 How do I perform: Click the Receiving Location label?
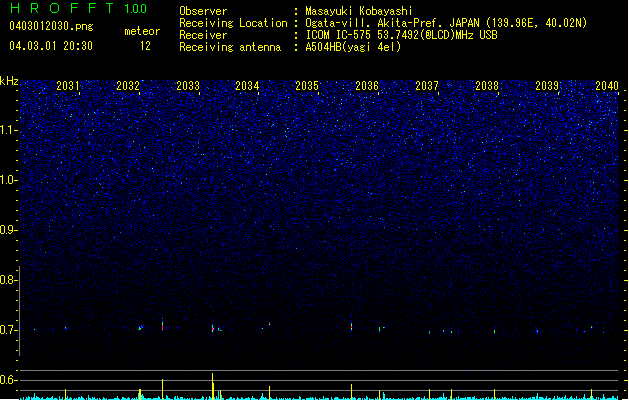233,23
